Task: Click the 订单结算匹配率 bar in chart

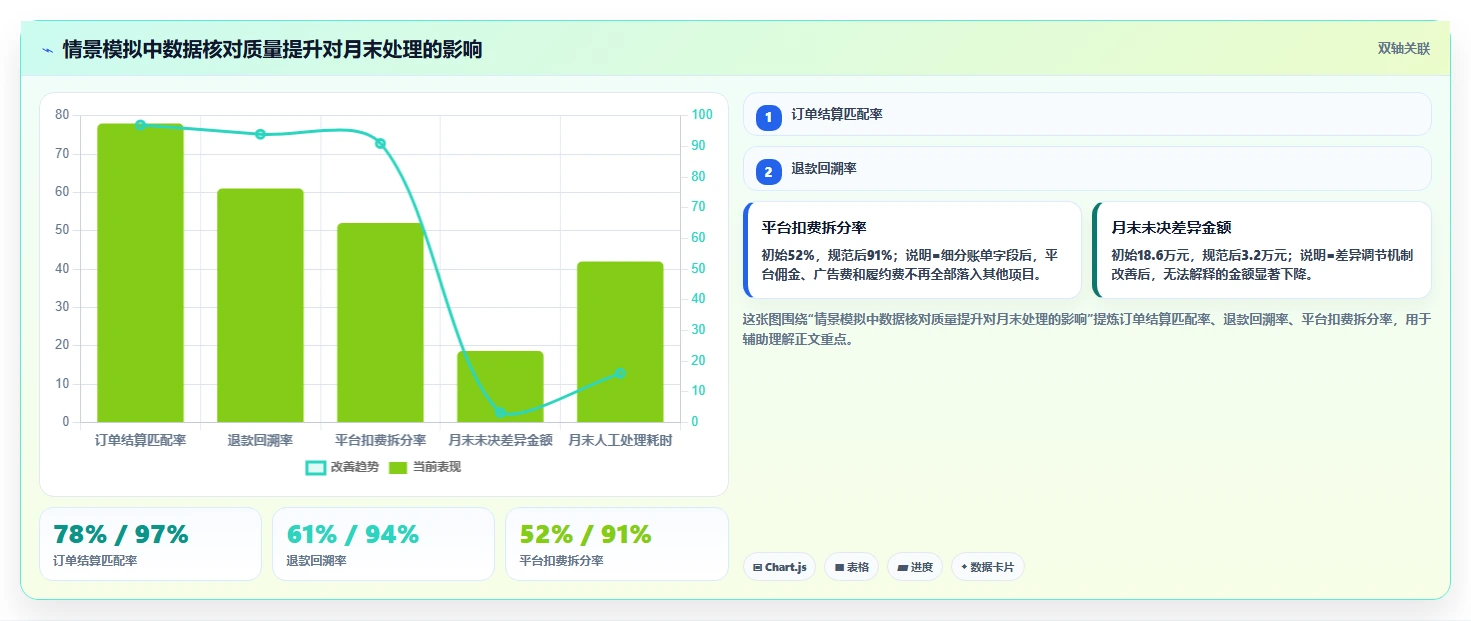Action: tap(140, 273)
